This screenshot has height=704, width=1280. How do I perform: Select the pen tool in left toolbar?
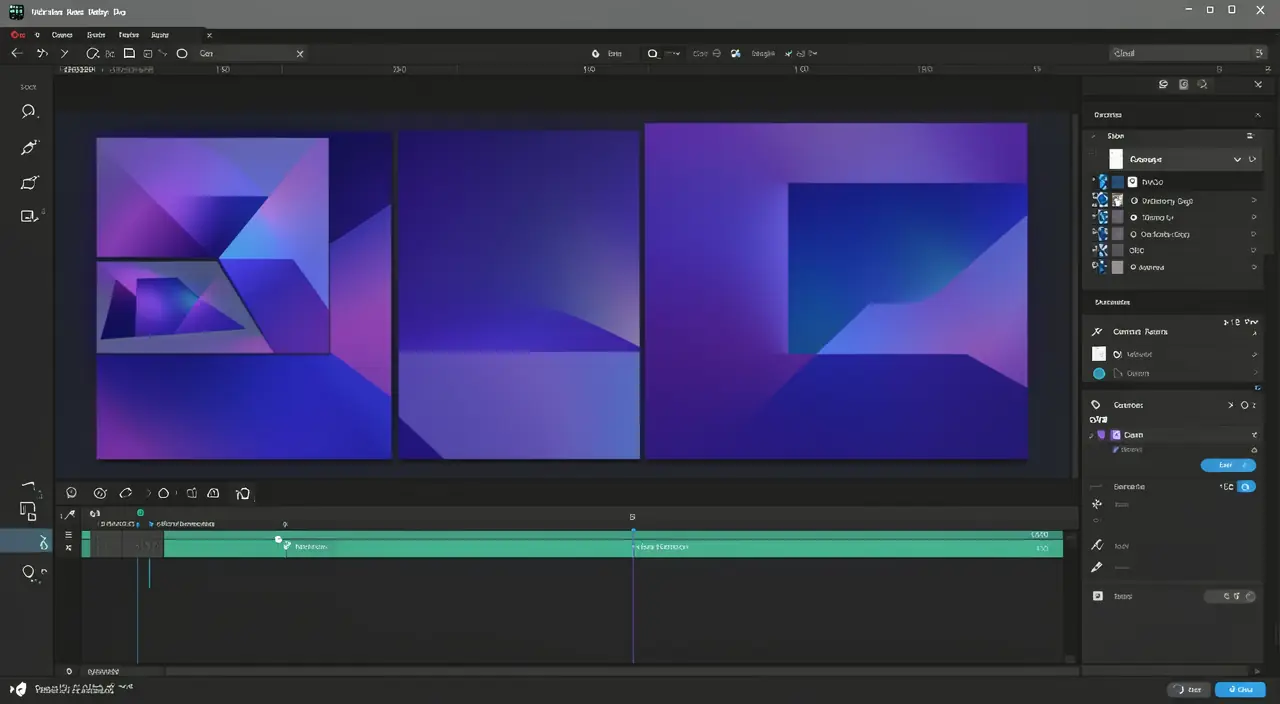29,148
